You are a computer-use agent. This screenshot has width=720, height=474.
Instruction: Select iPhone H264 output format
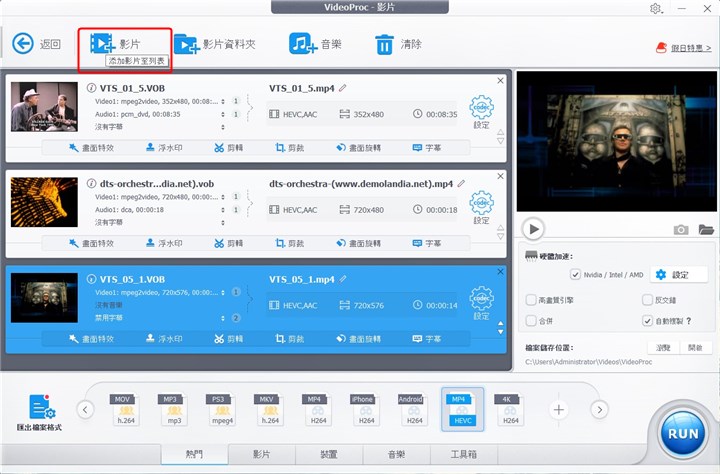point(365,409)
